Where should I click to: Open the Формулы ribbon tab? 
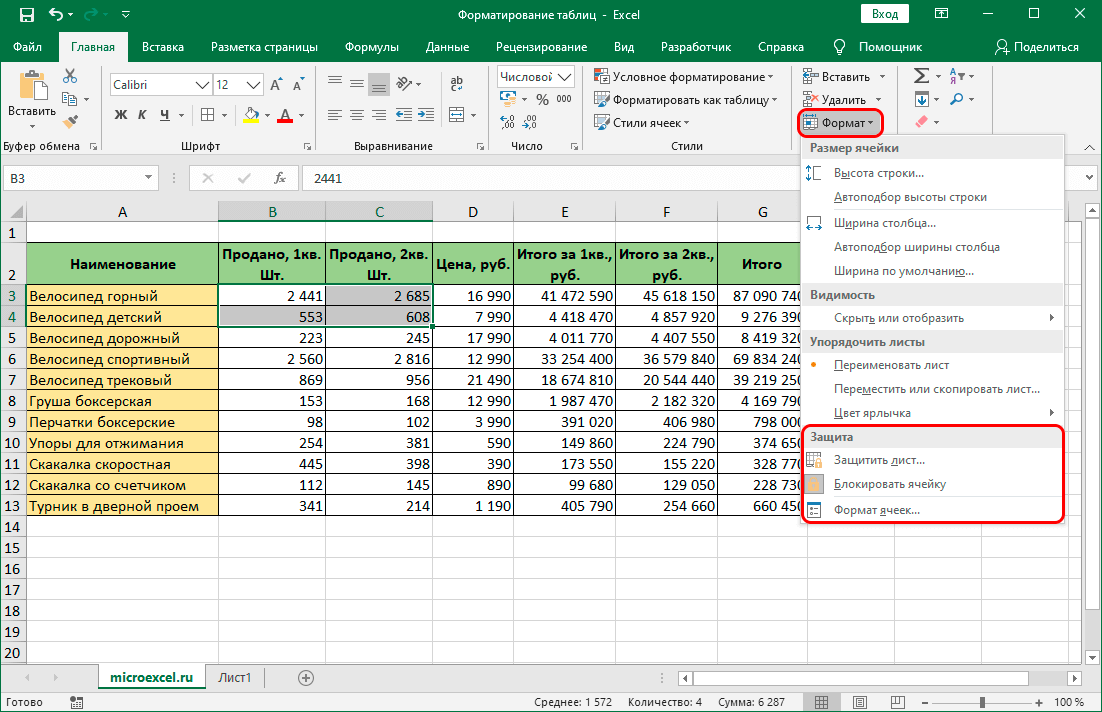[371, 47]
